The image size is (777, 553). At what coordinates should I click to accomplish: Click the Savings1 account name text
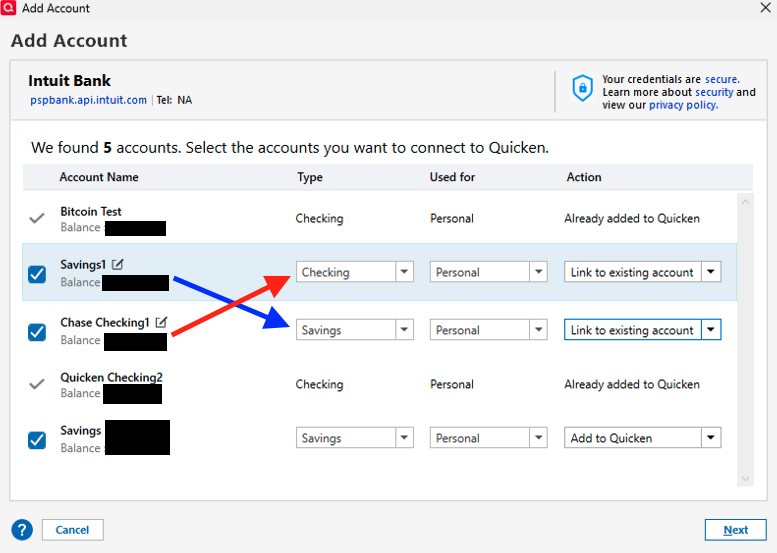tap(83, 265)
